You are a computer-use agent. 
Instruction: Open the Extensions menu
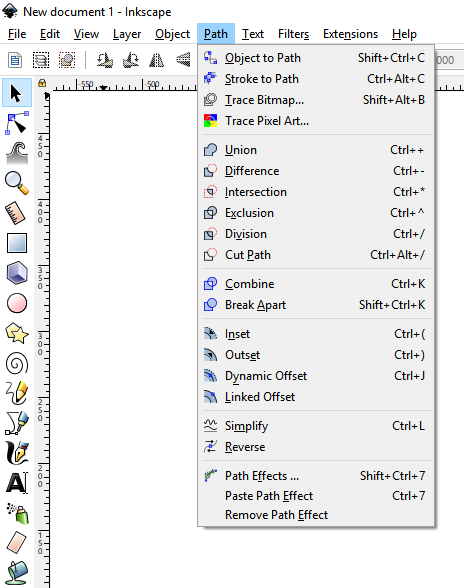tap(350, 34)
